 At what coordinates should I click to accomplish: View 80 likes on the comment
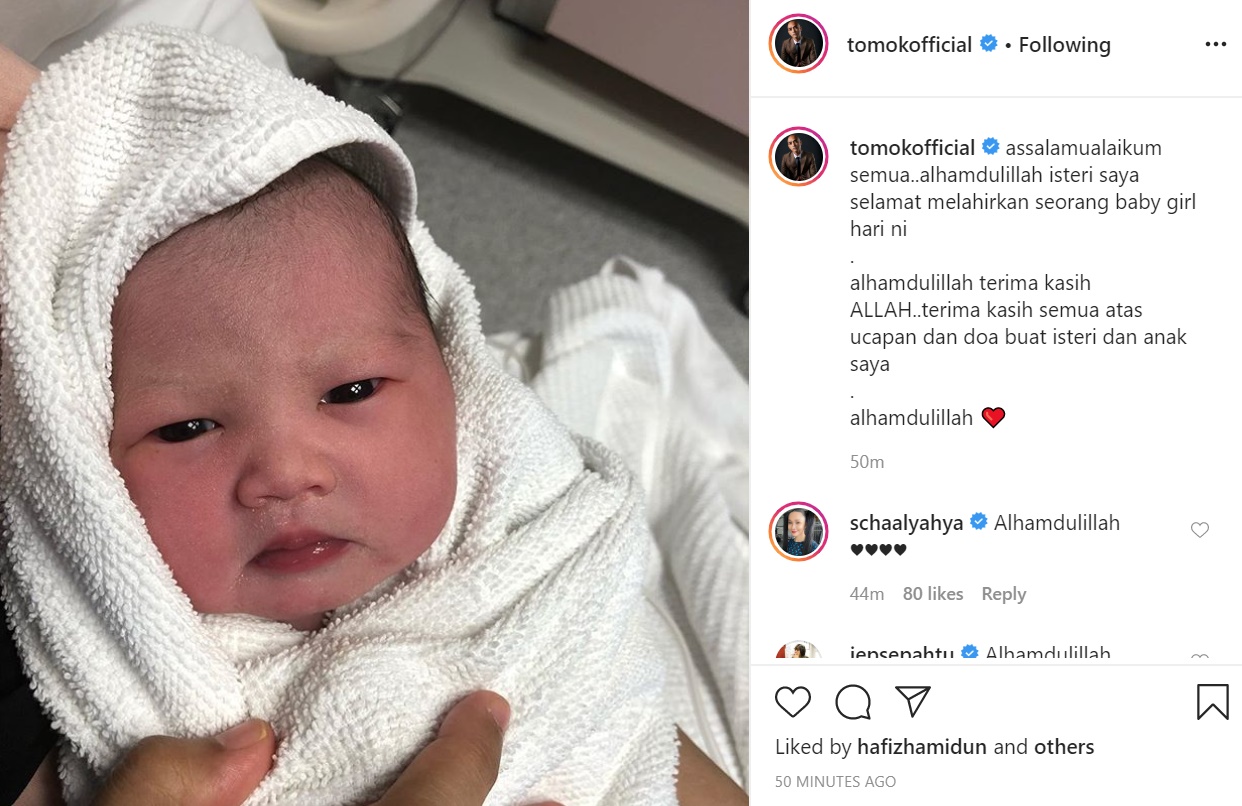pos(932,594)
